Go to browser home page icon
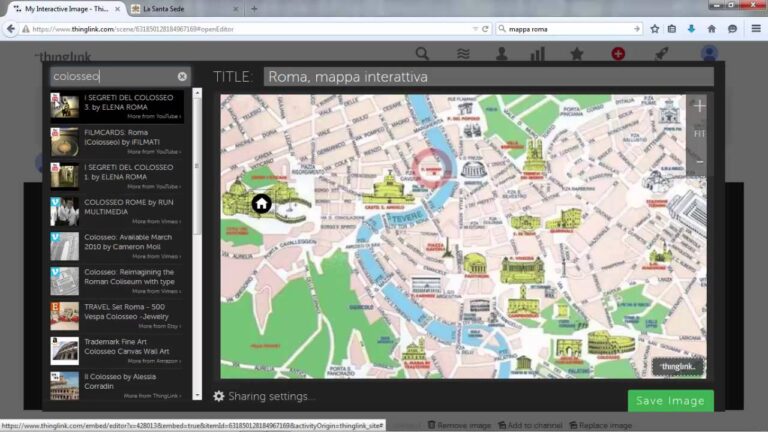The width and height of the screenshot is (768, 432). [x=712, y=29]
